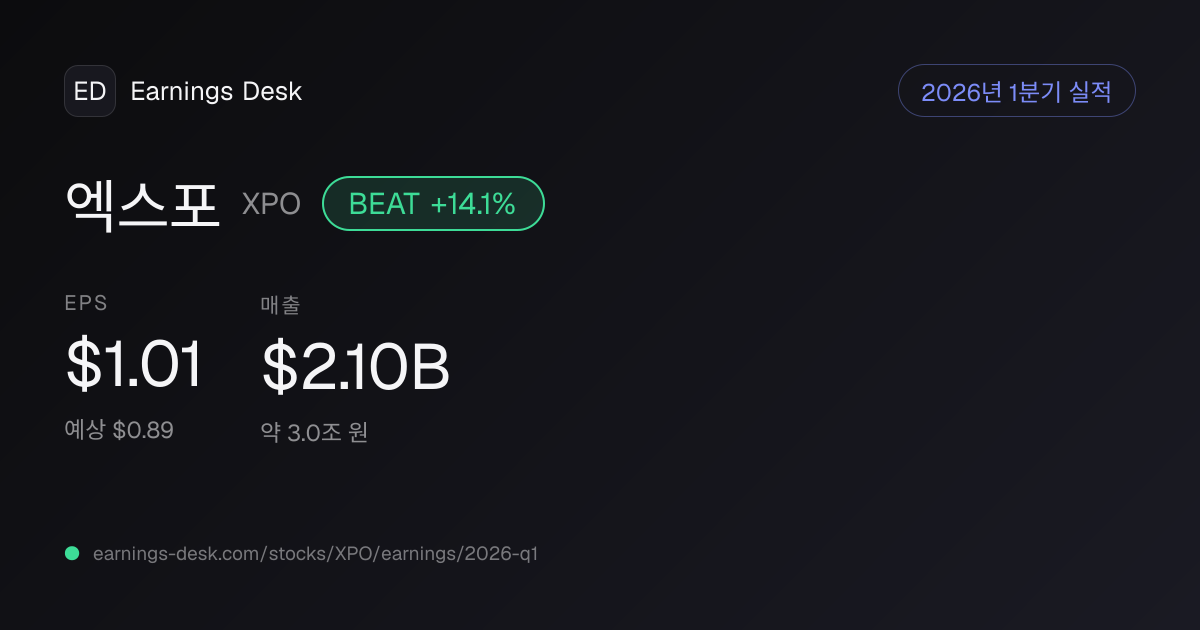1200x630 pixels.
Task: Click the BEAT word in badge
Action: pyautogui.click(x=384, y=204)
